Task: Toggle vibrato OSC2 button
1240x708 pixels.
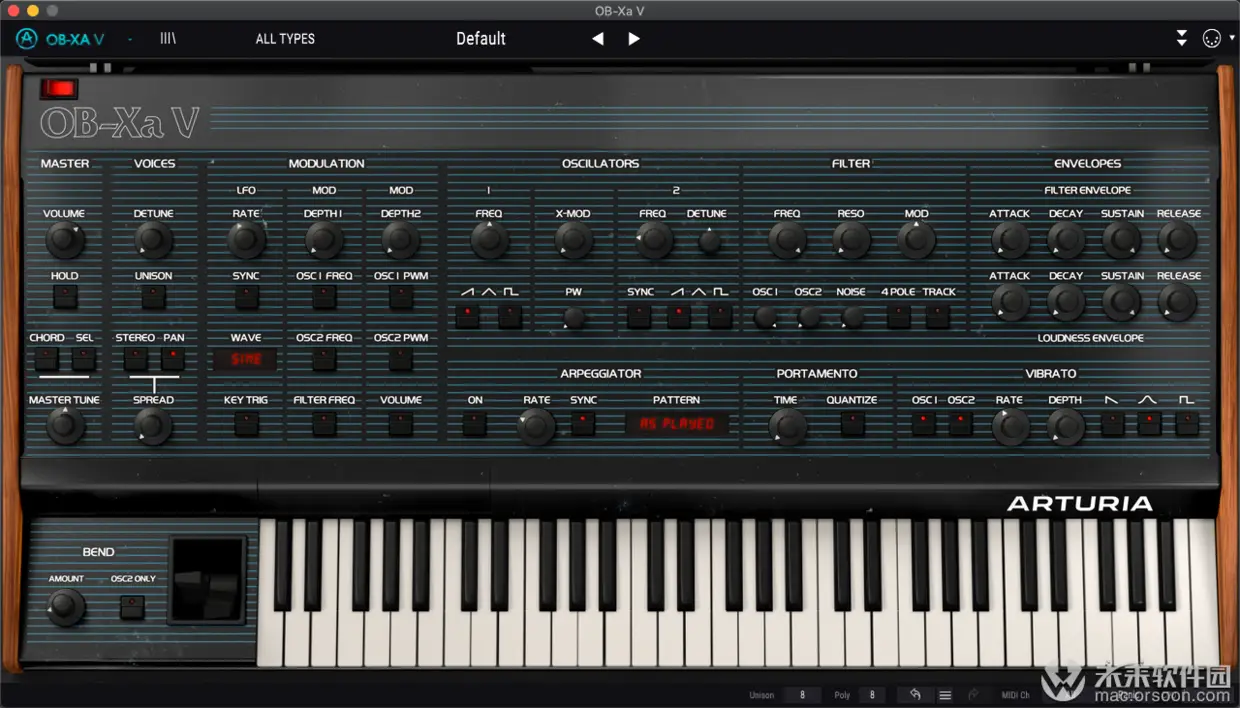Action: point(961,424)
